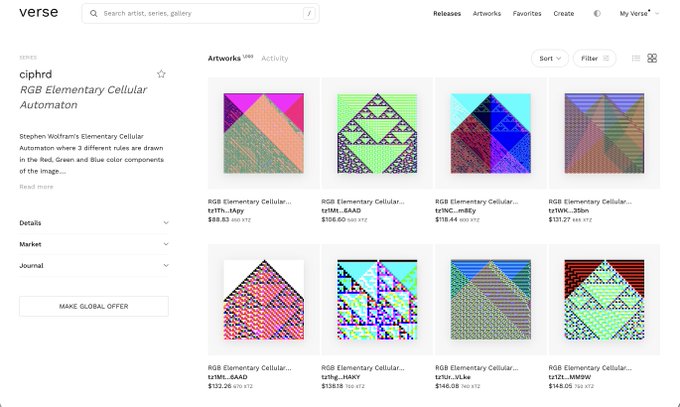This screenshot has height=407, width=680.
Task: Open artwork thumbnail priced $106.60
Action: [x=377, y=133]
